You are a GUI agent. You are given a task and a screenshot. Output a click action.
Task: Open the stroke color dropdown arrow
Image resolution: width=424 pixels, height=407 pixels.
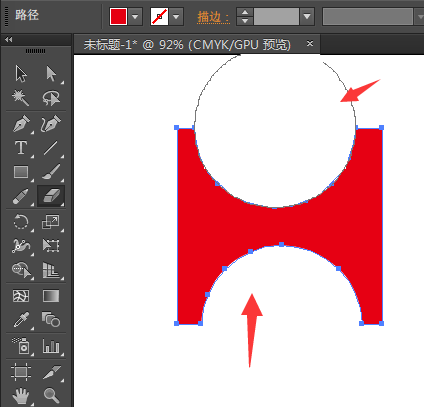point(176,16)
